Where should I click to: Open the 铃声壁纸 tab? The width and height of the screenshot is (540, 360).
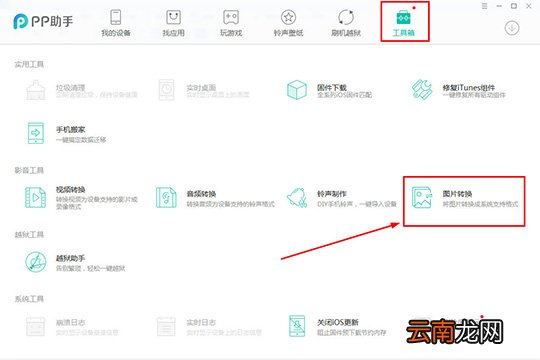289,23
